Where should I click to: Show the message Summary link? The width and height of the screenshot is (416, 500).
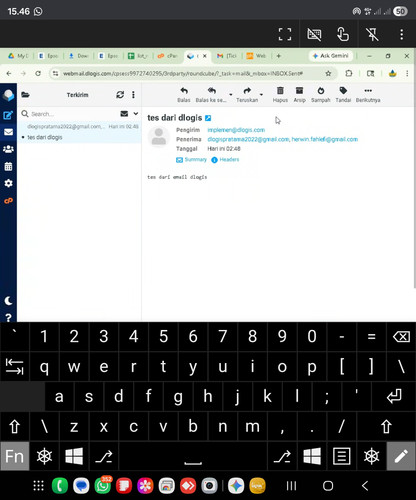click(191, 160)
